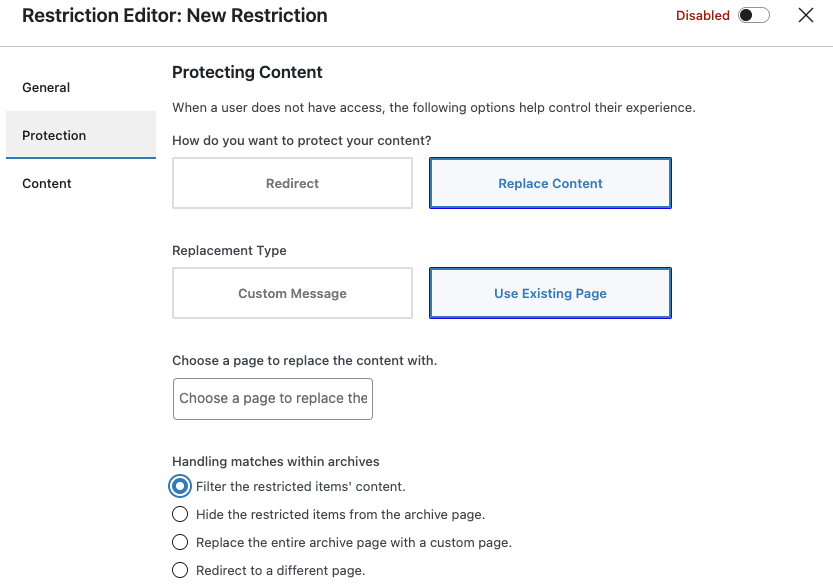This screenshot has height=586, width=833.
Task: Choose the Redirect protection method
Action: coord(292,183)
